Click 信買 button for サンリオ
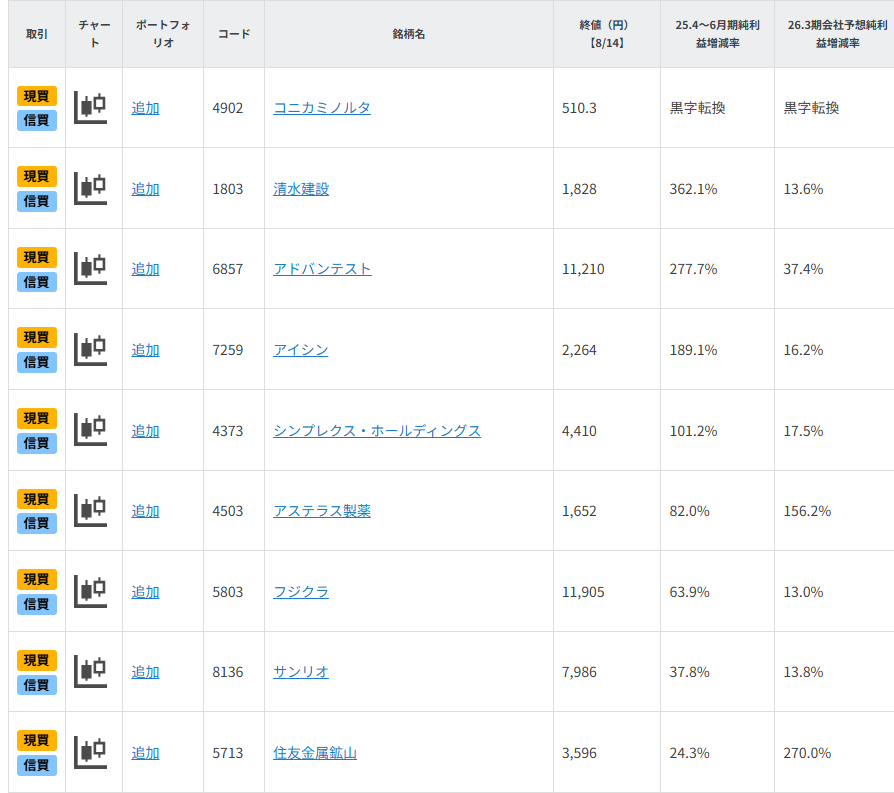This screenshot has height=793, width=894. [36, 685]
